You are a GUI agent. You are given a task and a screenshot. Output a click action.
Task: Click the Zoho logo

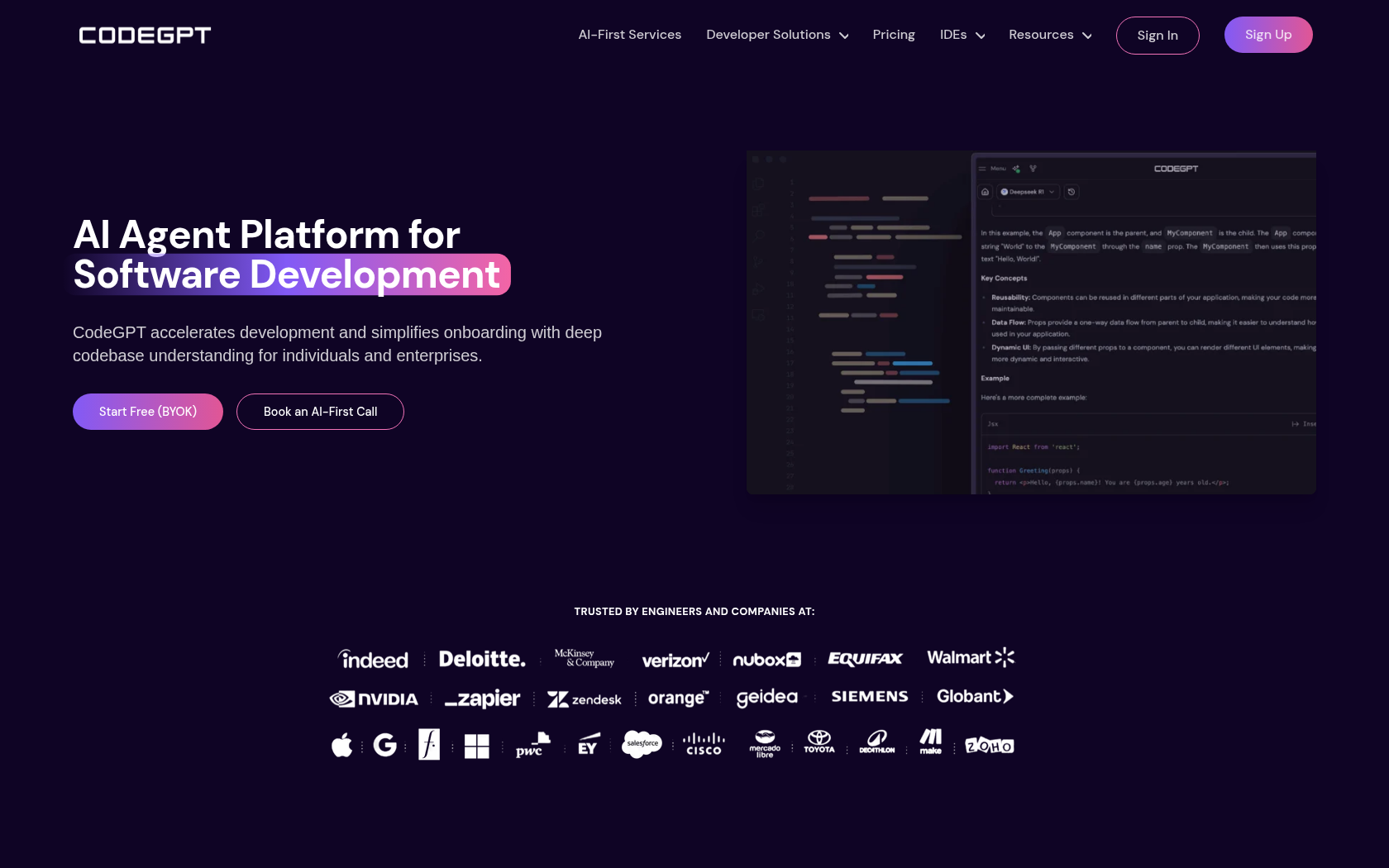click(989, 746)
